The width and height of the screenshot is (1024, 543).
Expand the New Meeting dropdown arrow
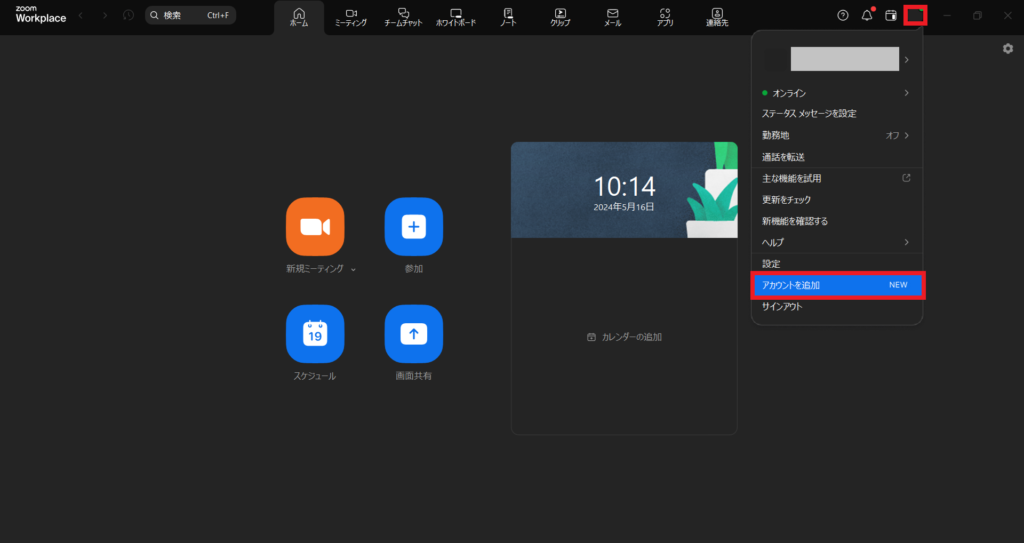click(353, 270)
